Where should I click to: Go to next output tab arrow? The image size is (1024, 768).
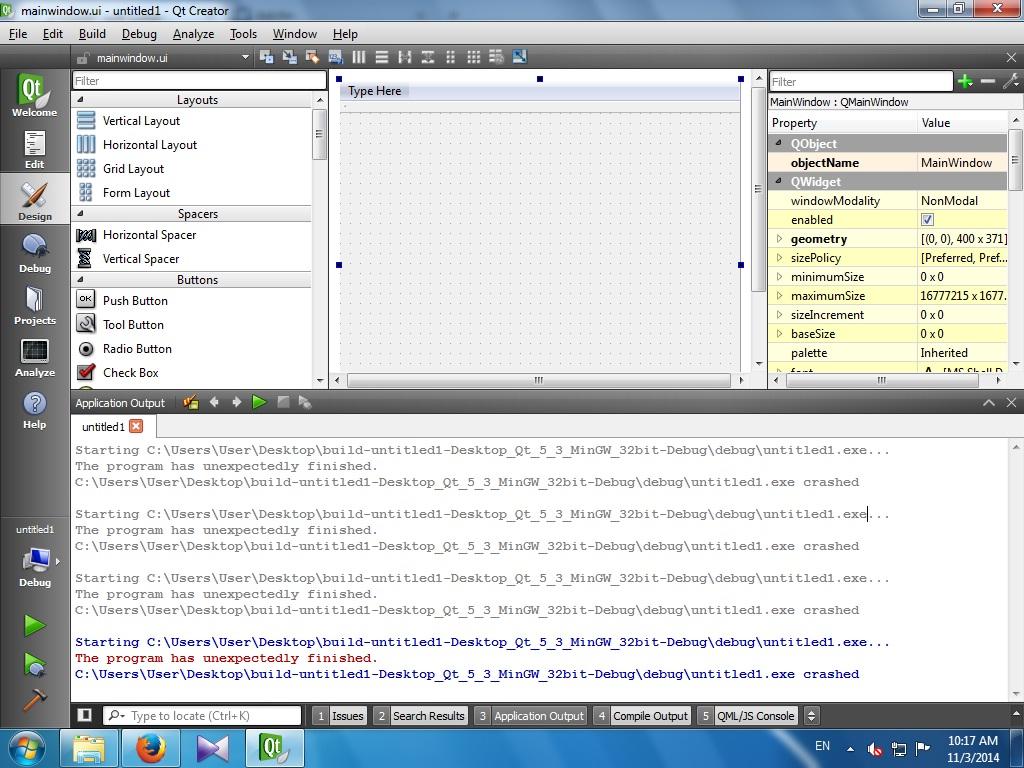236,402
